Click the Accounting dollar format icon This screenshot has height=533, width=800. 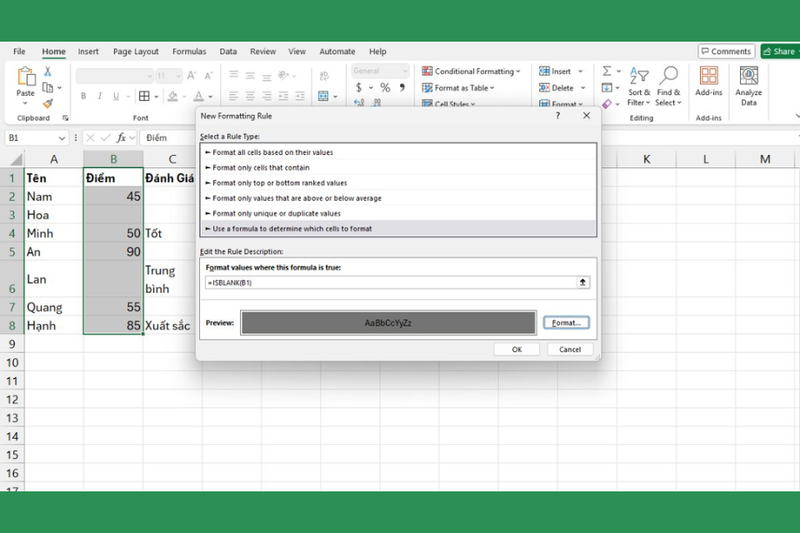point(359,88)
